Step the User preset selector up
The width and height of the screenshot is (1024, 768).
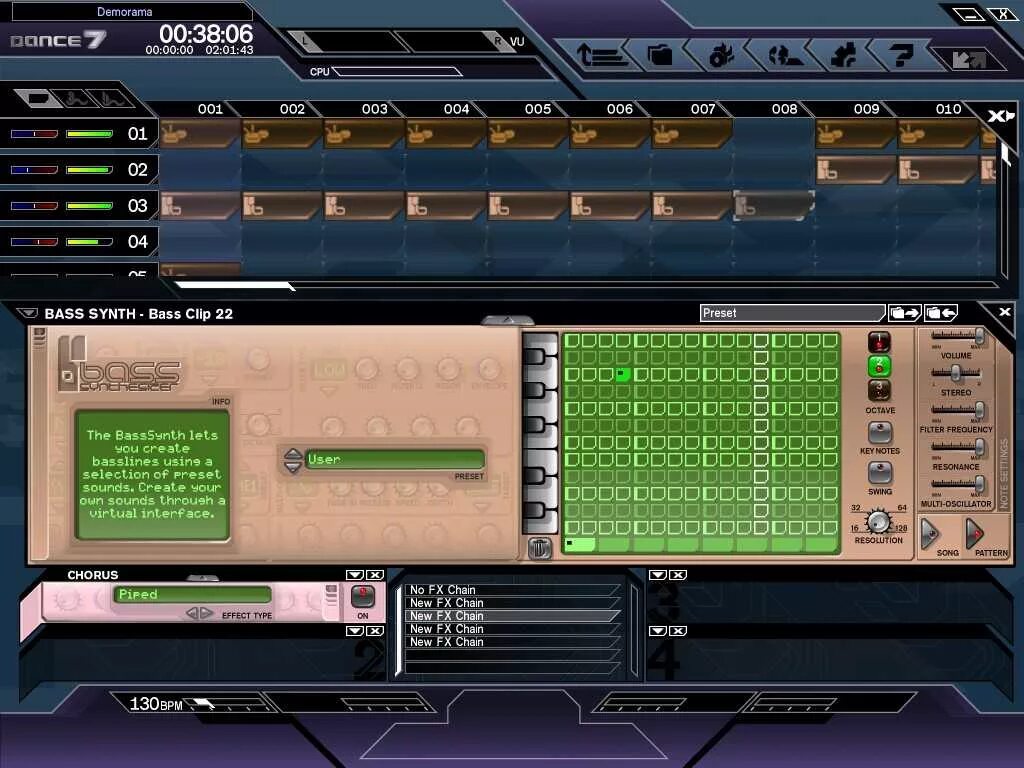[x=293, y=453]
